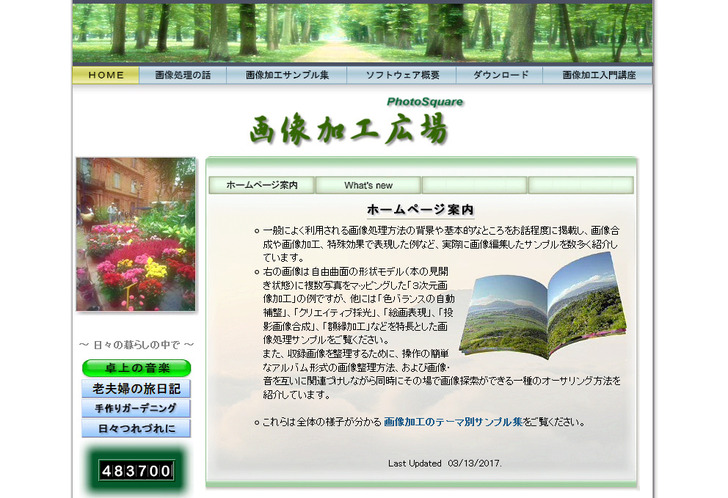Image resolution: width=728 pixels, height=498 pixels.
Task: Navigate to 画像加工入門講座
Action: coord(598,75)
